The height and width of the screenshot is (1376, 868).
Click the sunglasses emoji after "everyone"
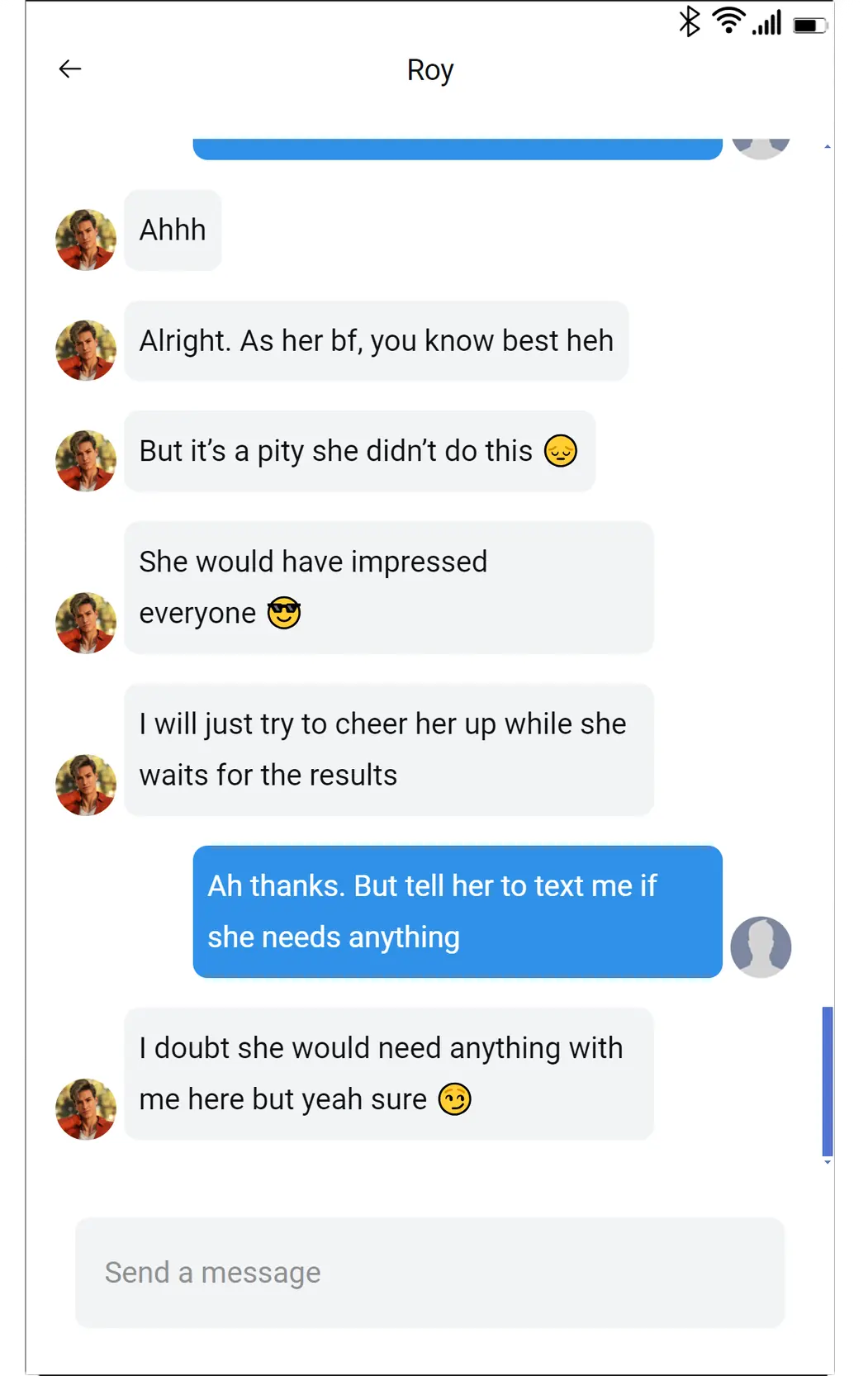click(x=284, y=613)
